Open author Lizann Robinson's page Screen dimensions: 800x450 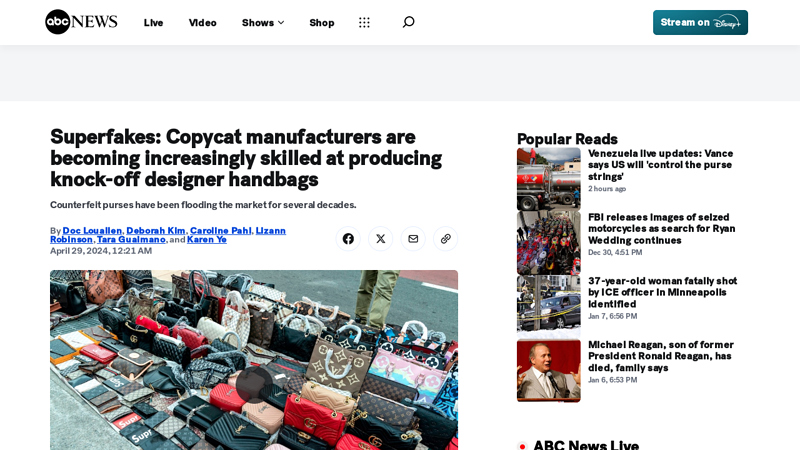tap(270, 231)
